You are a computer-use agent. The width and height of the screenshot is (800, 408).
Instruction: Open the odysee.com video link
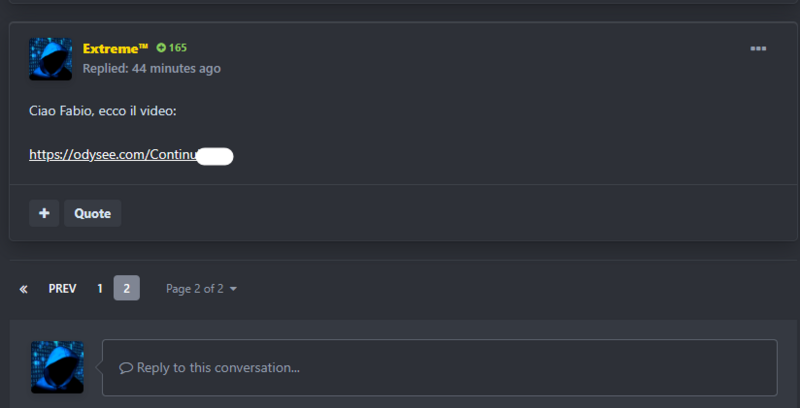(112, 155)
